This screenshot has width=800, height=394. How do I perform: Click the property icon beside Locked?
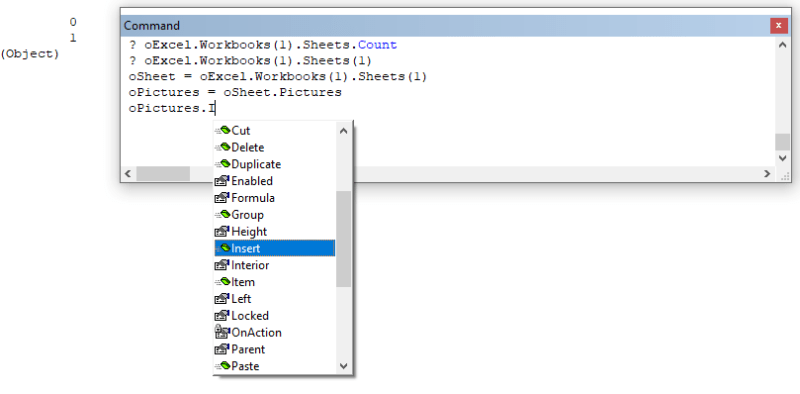pos(222,316)
